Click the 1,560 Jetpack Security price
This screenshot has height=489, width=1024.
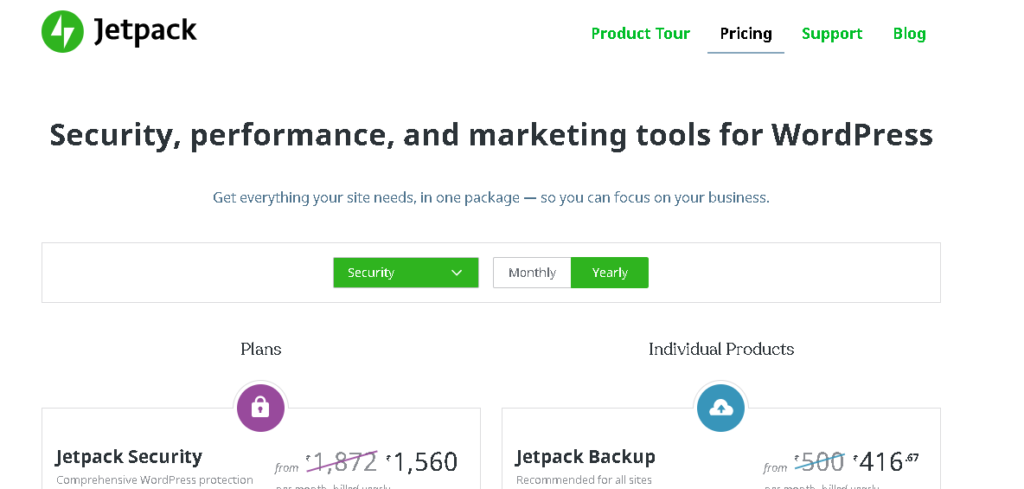point(421,462)
